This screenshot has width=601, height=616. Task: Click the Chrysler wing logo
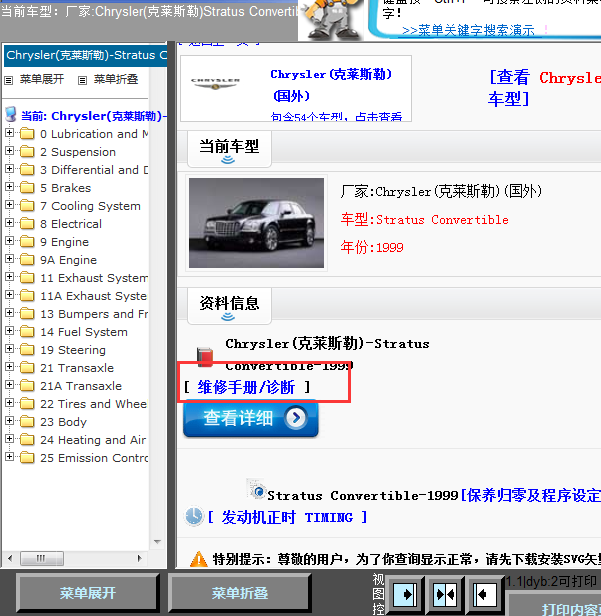pos(215,83)
